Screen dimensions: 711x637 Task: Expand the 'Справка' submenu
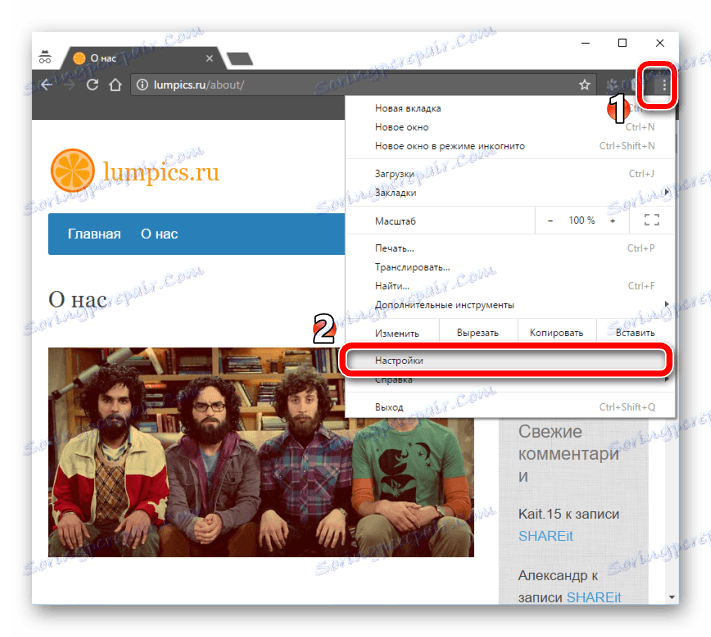tap(511, 380)
